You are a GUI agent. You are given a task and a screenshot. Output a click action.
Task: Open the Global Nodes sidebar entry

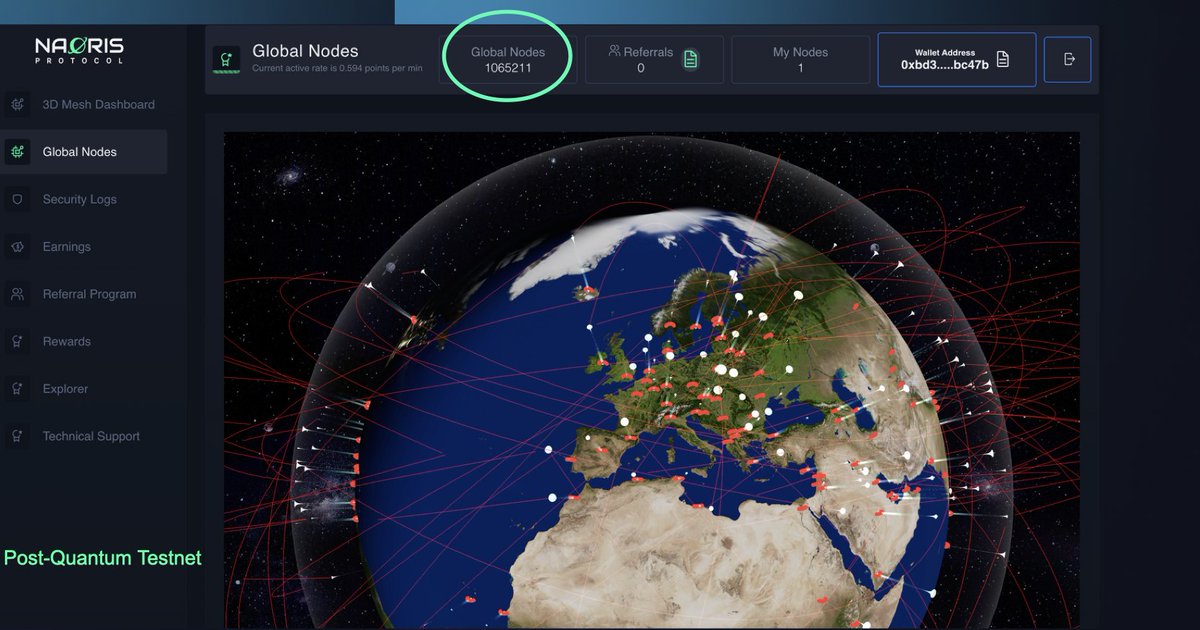pos(80,150)
